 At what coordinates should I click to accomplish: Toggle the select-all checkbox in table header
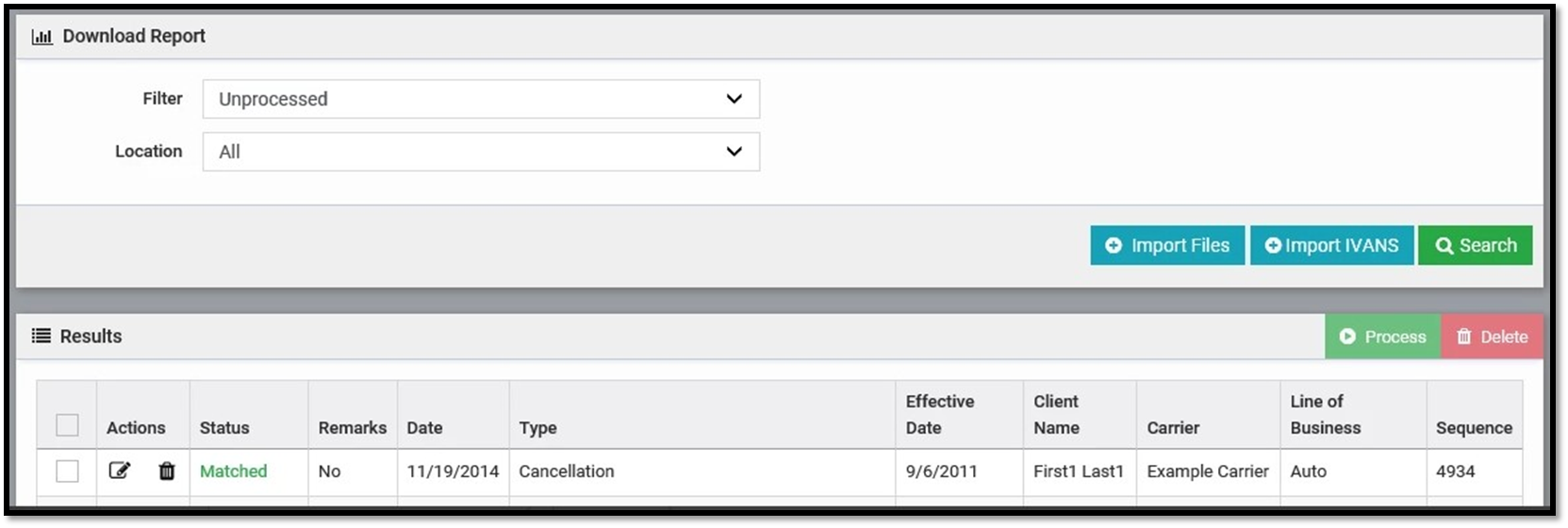coord(67,425)
